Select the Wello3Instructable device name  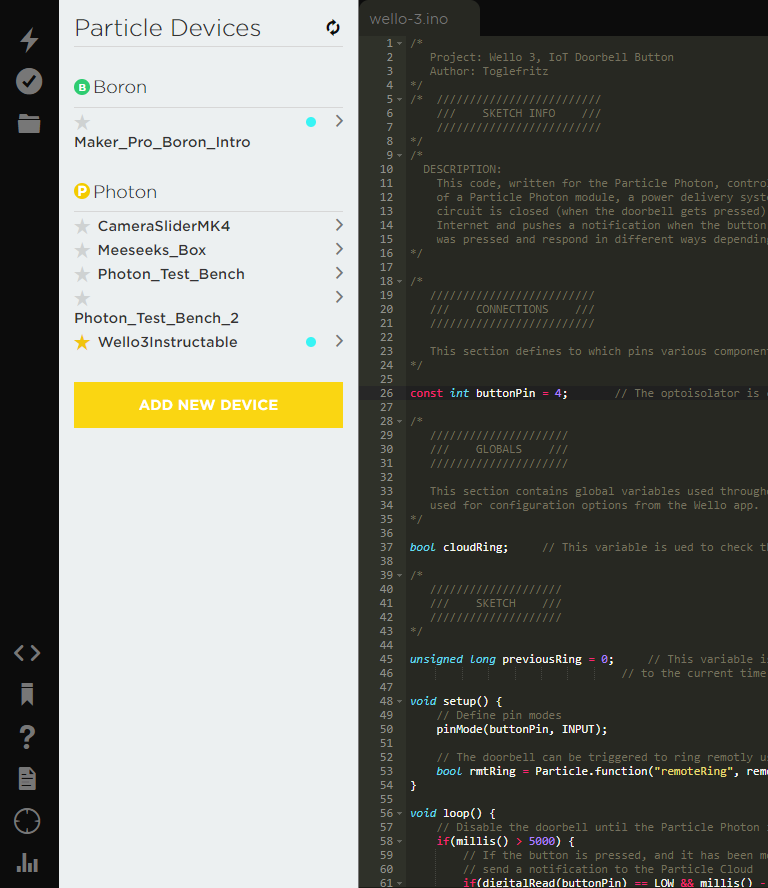coord(168,342)
